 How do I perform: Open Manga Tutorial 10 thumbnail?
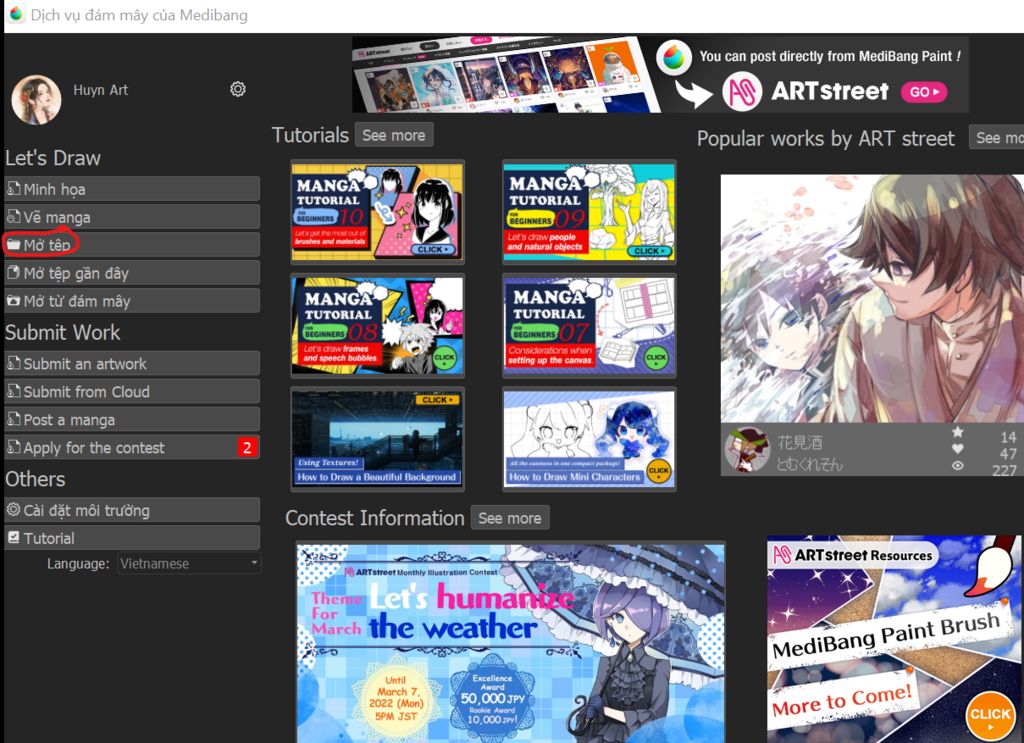point(377,212)
